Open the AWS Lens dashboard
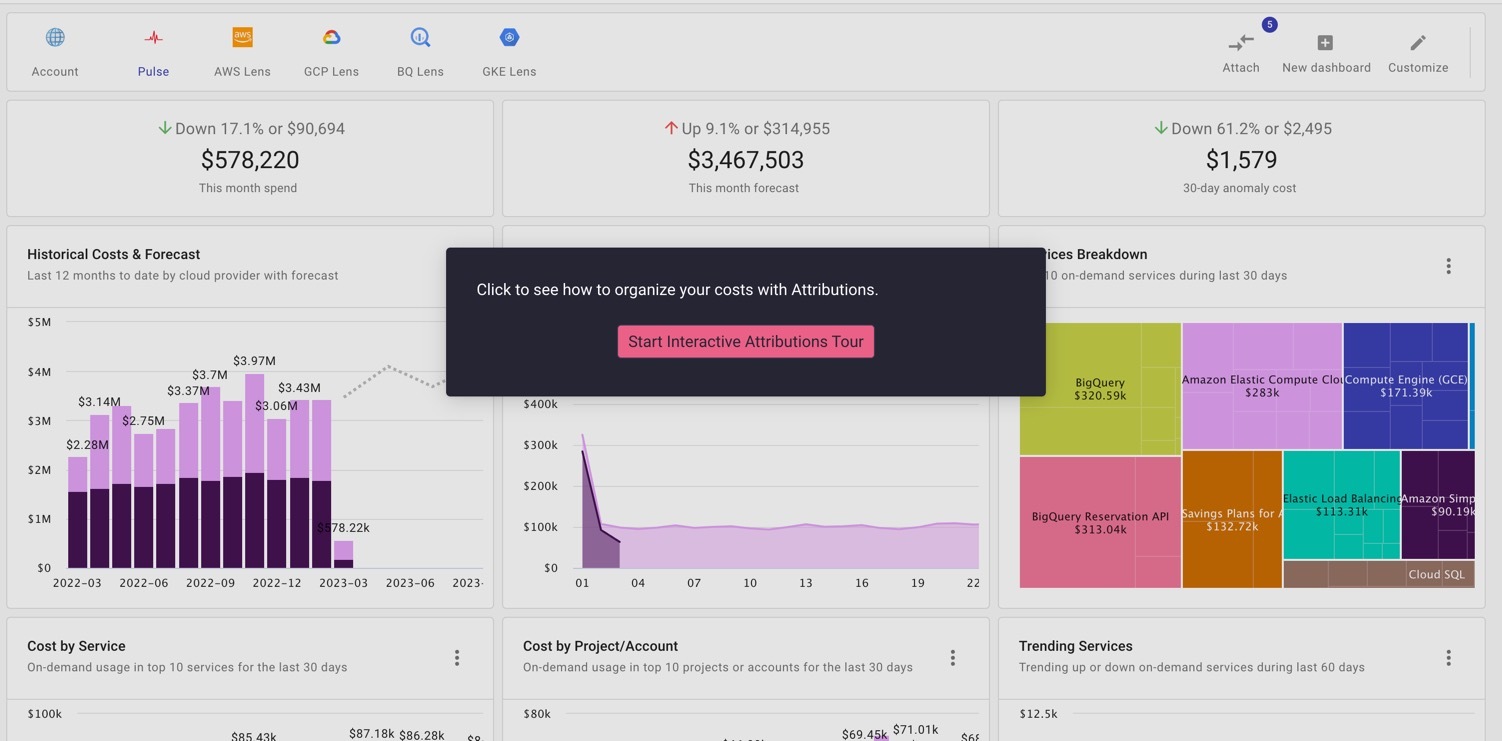 coord(242,38)
